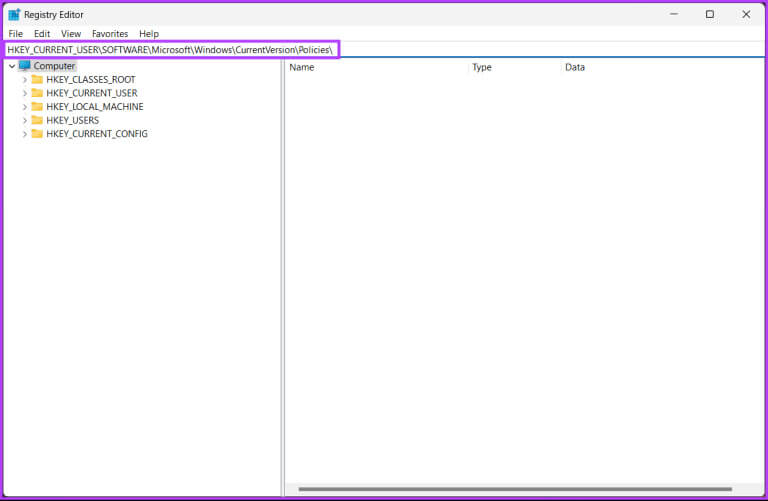Click the horizontal scrollbar in values pane
This screenshot has height=501, width=768.
[515, 489]
